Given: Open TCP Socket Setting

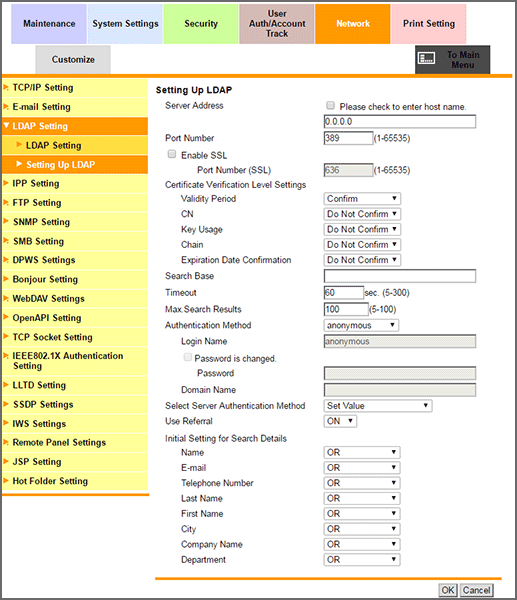Looking at the screenshot, I should [75, 337].
